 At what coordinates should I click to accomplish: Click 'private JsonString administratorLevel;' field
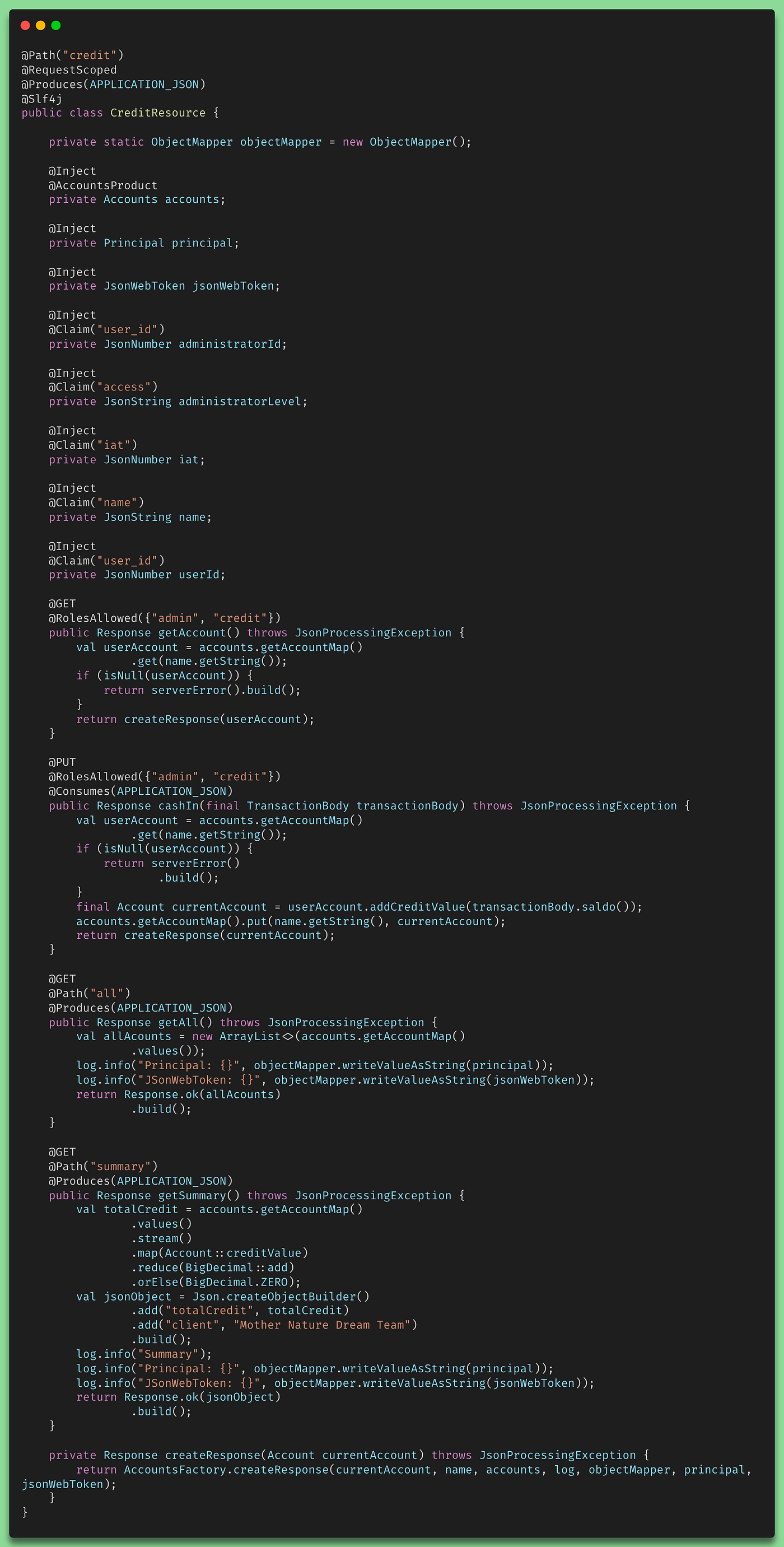(x=178, y=402)
